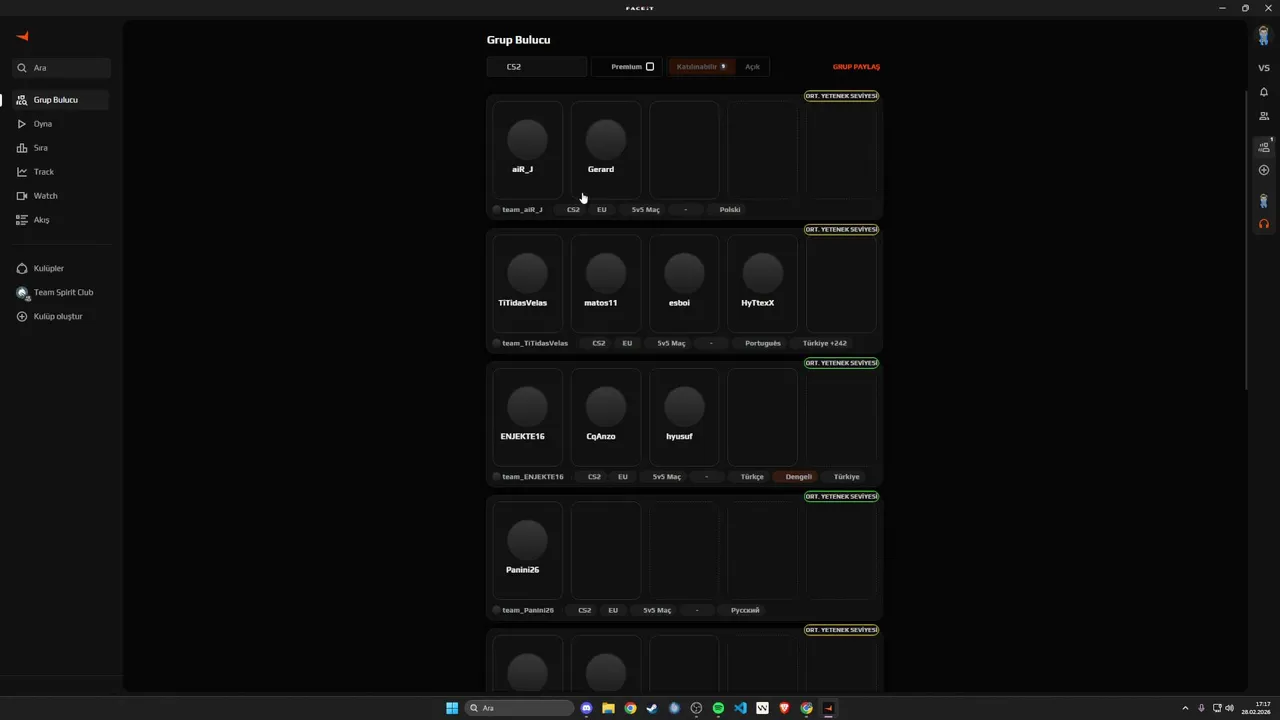Viewport: 1280px width, 720px height.
Task: Go to the Watch menu item
Action: pos(46,196)
